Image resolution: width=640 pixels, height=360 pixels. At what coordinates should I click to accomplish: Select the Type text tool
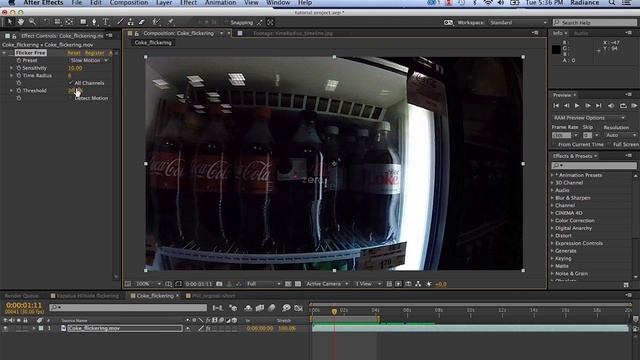click(106, 22)
